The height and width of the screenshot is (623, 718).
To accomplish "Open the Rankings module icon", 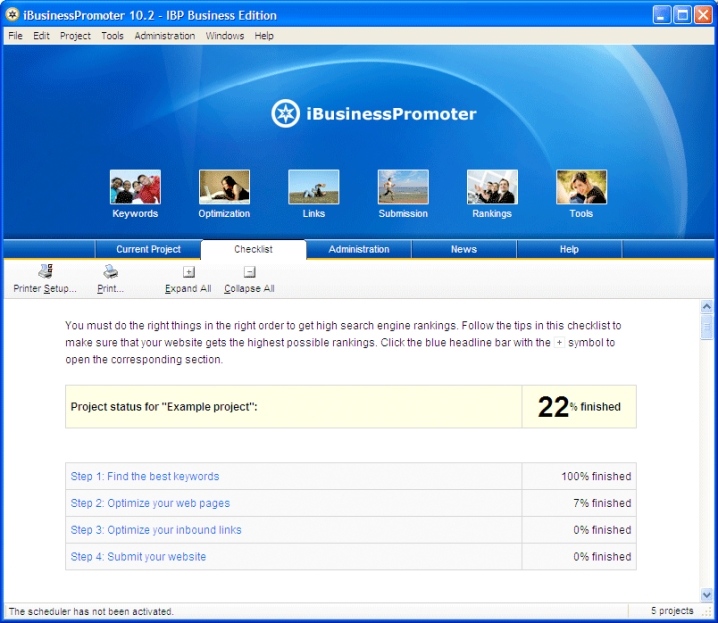I will coord(492,187).
